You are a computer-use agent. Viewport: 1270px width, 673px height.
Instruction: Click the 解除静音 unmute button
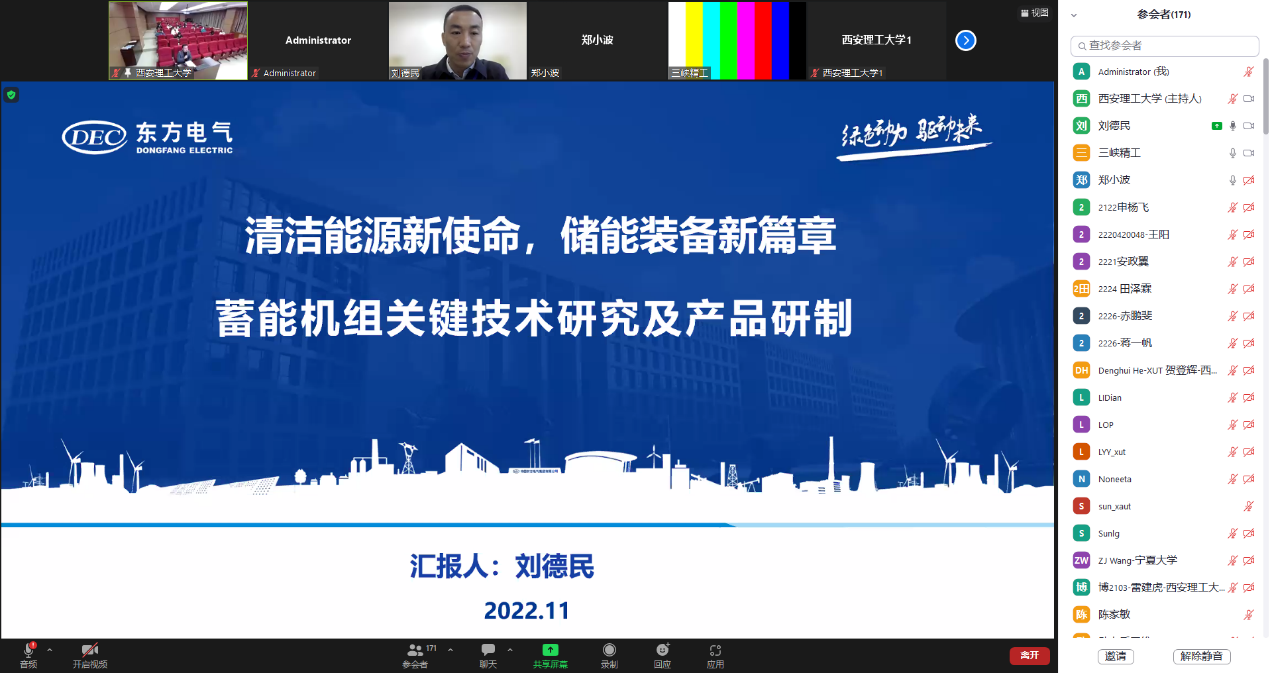1201,657
